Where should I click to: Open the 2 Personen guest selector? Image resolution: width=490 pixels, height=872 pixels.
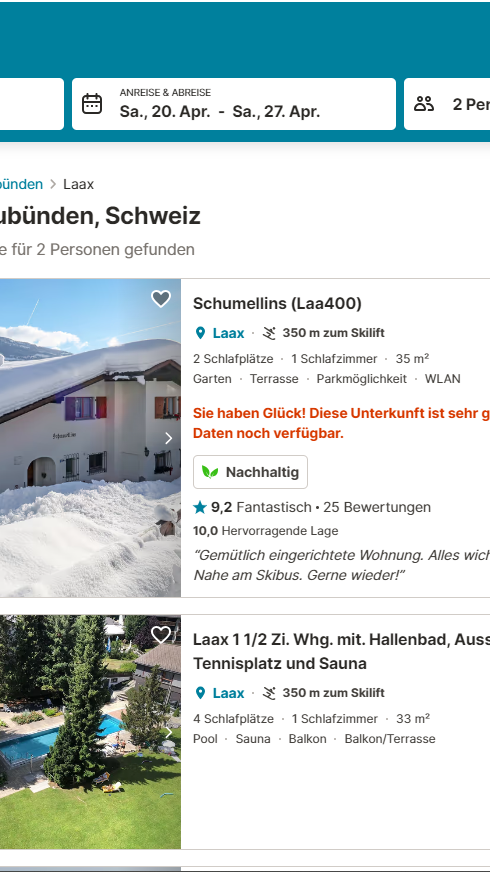[x=447, y=104]
